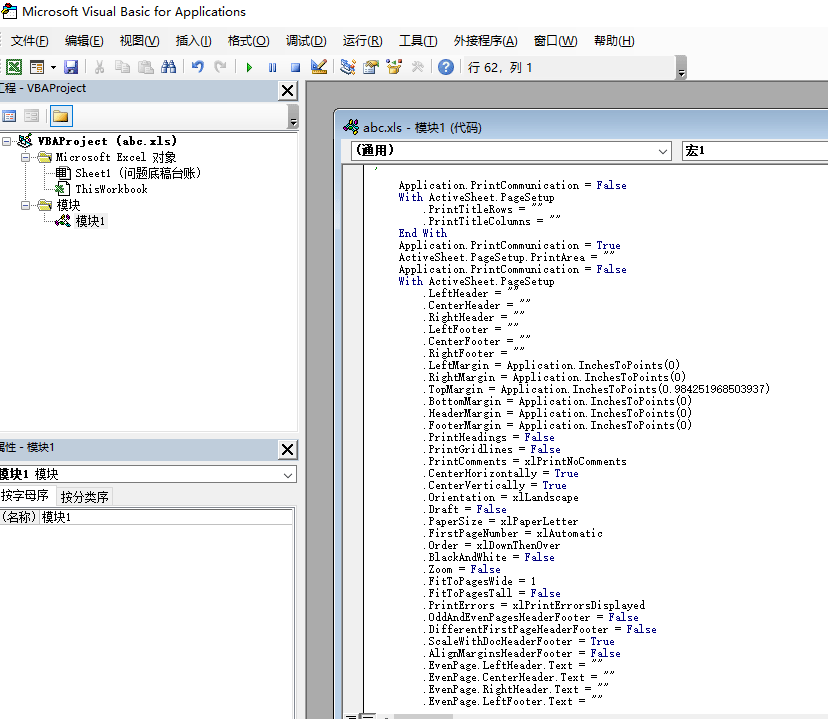Save abc.xls with the Save icon
The height and width of the screenshot is (719, 828).
tap(70, 66)
